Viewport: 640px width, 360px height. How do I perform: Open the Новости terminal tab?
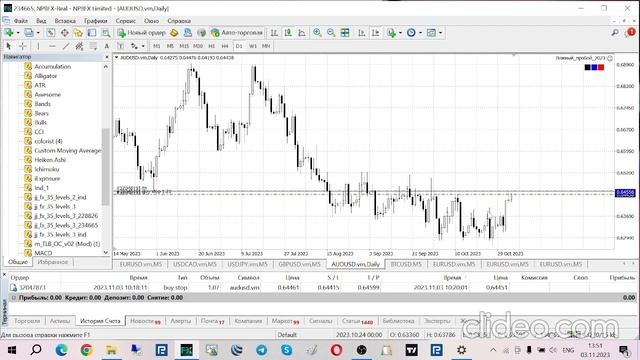[145, 321]
